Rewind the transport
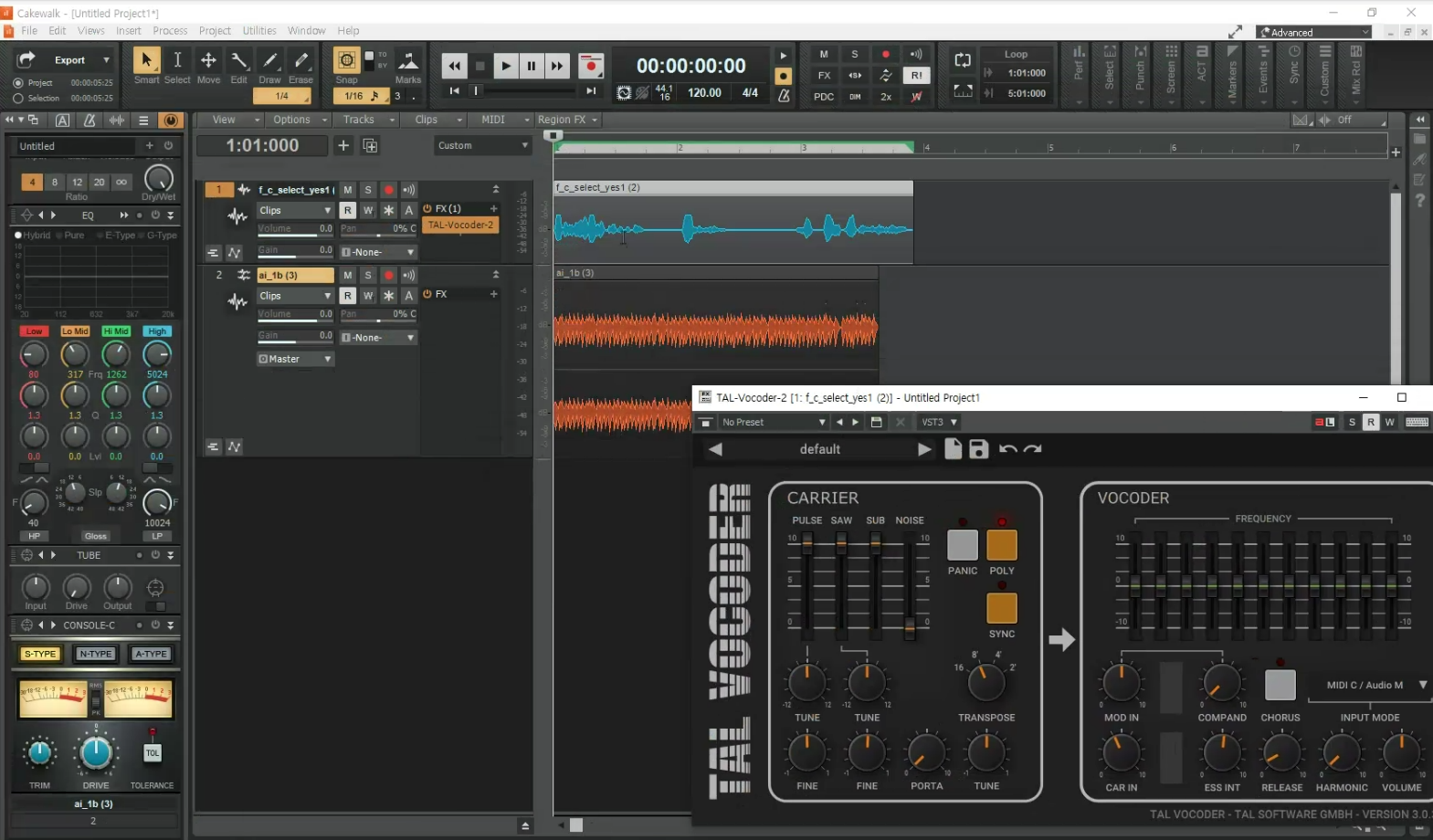Screen dimensions: 1433x840 pos(454,66)
